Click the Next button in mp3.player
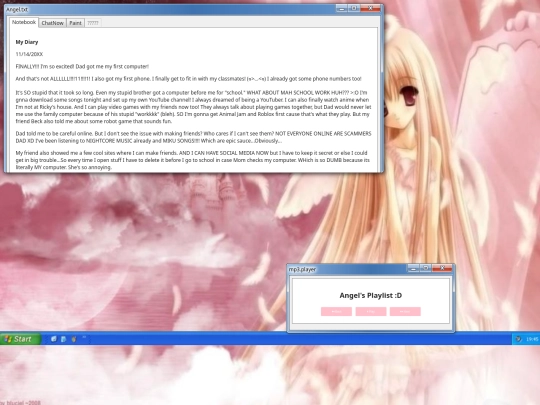 click(x=405, y=311)
